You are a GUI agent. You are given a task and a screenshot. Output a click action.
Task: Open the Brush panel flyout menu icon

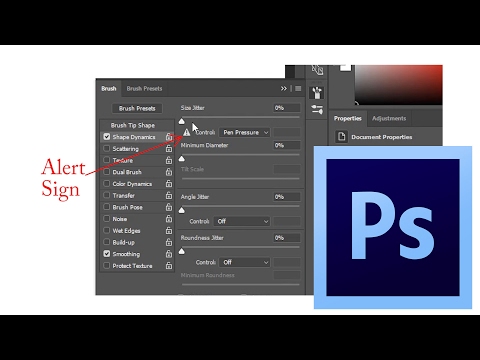(x=298, y=88)
